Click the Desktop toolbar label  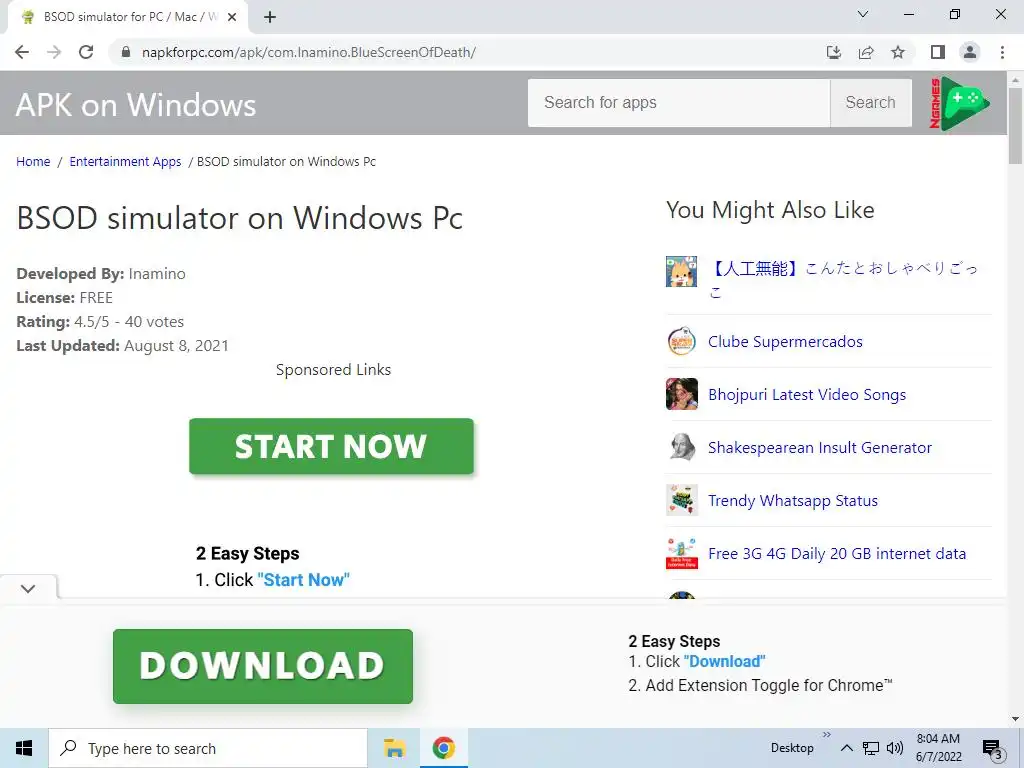(792, 748)
